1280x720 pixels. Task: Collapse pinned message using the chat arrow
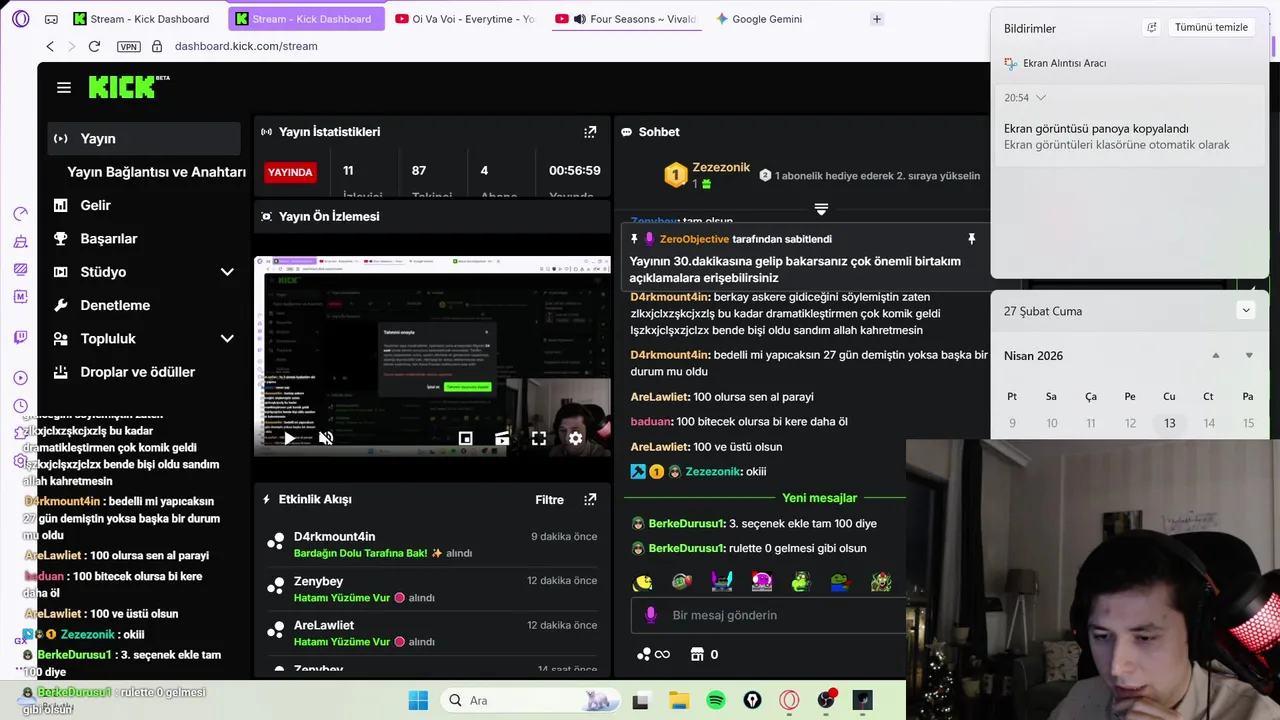click(821, 209)
